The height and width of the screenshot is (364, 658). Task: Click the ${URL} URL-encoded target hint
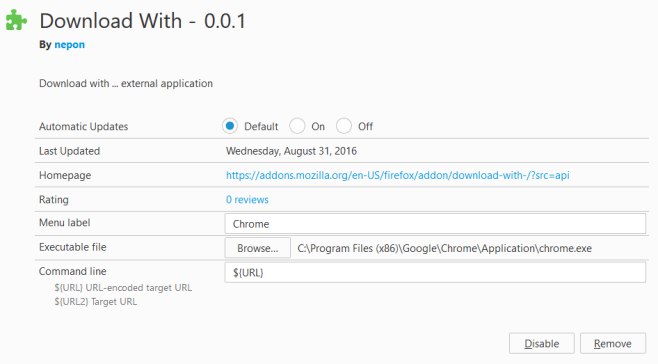[x=123, y=288]
